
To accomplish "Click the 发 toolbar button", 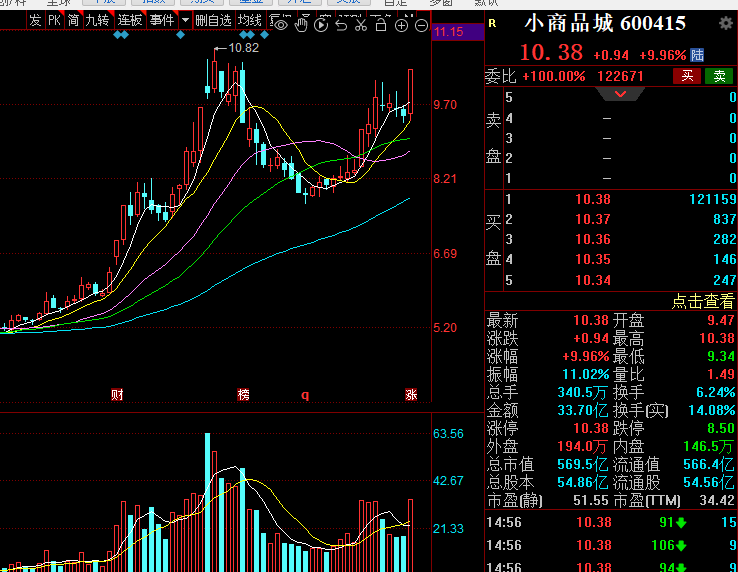I will click(x=35, y=20).
